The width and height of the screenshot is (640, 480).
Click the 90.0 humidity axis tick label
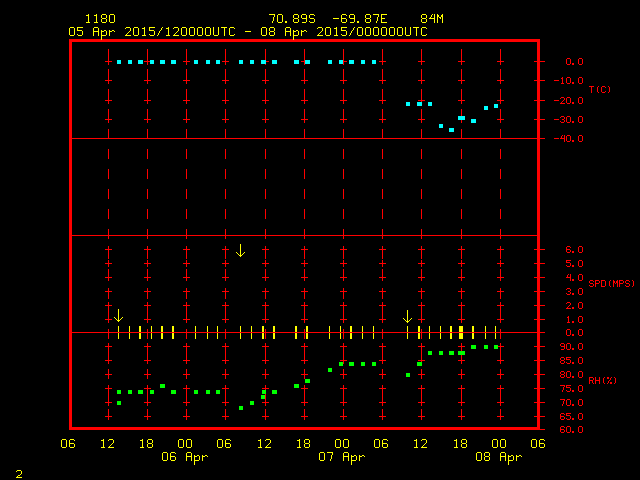[569, 346]
